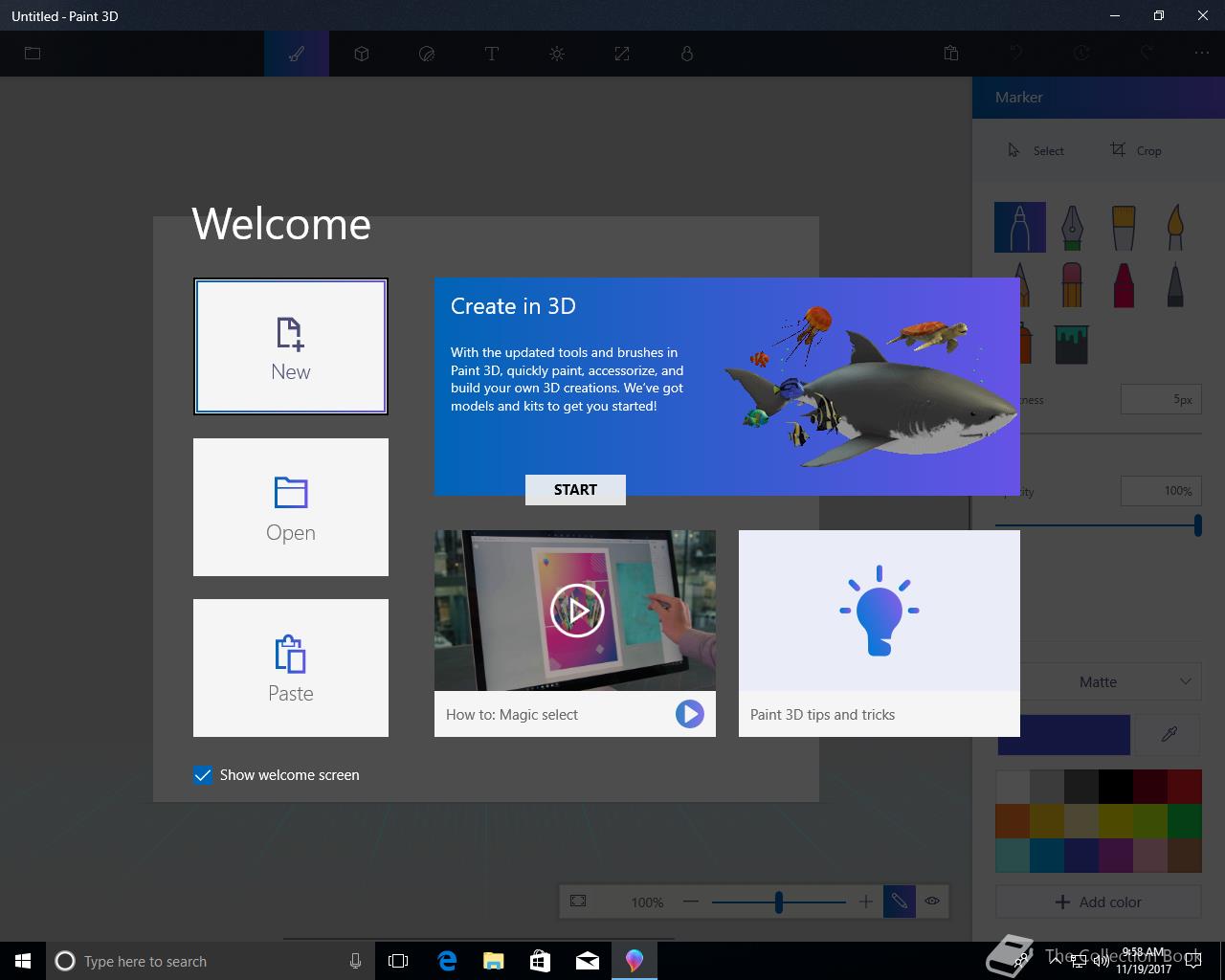Click the Undo arrow icon
The height and width of the screenshot is (980, 1225).
(1016, 54)
